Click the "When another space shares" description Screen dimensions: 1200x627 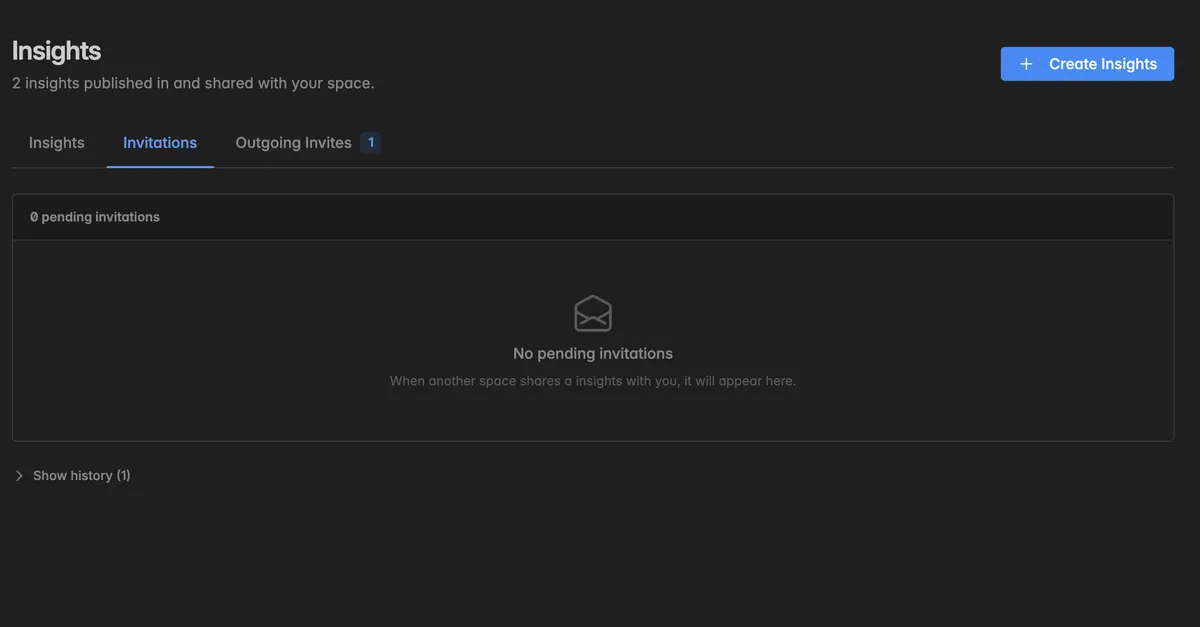tap(476, 381)
